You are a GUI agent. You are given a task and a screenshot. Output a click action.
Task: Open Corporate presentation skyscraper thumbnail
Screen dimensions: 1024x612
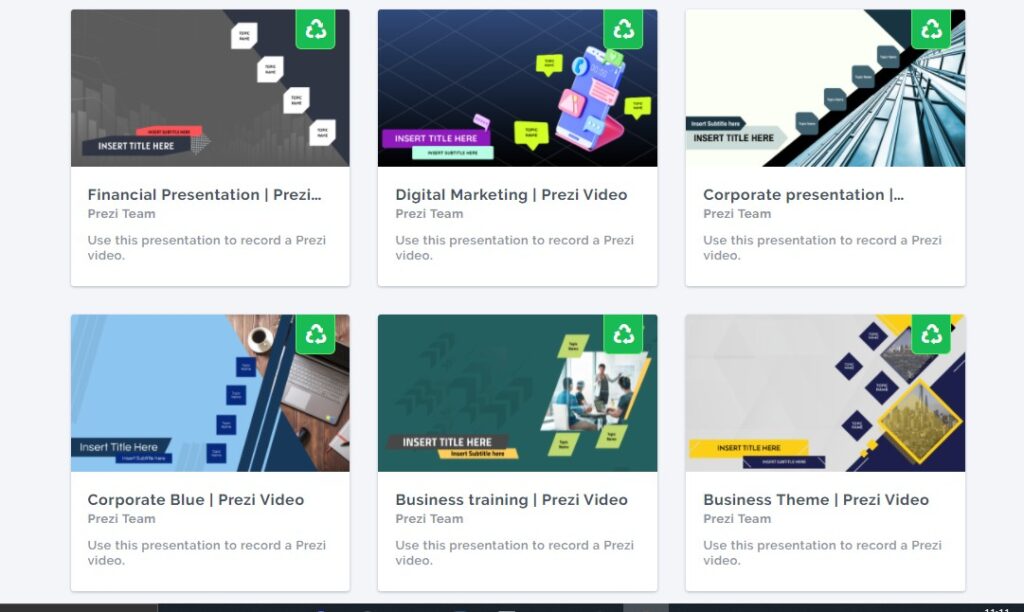pyautogui.click(x=825, y=88)
